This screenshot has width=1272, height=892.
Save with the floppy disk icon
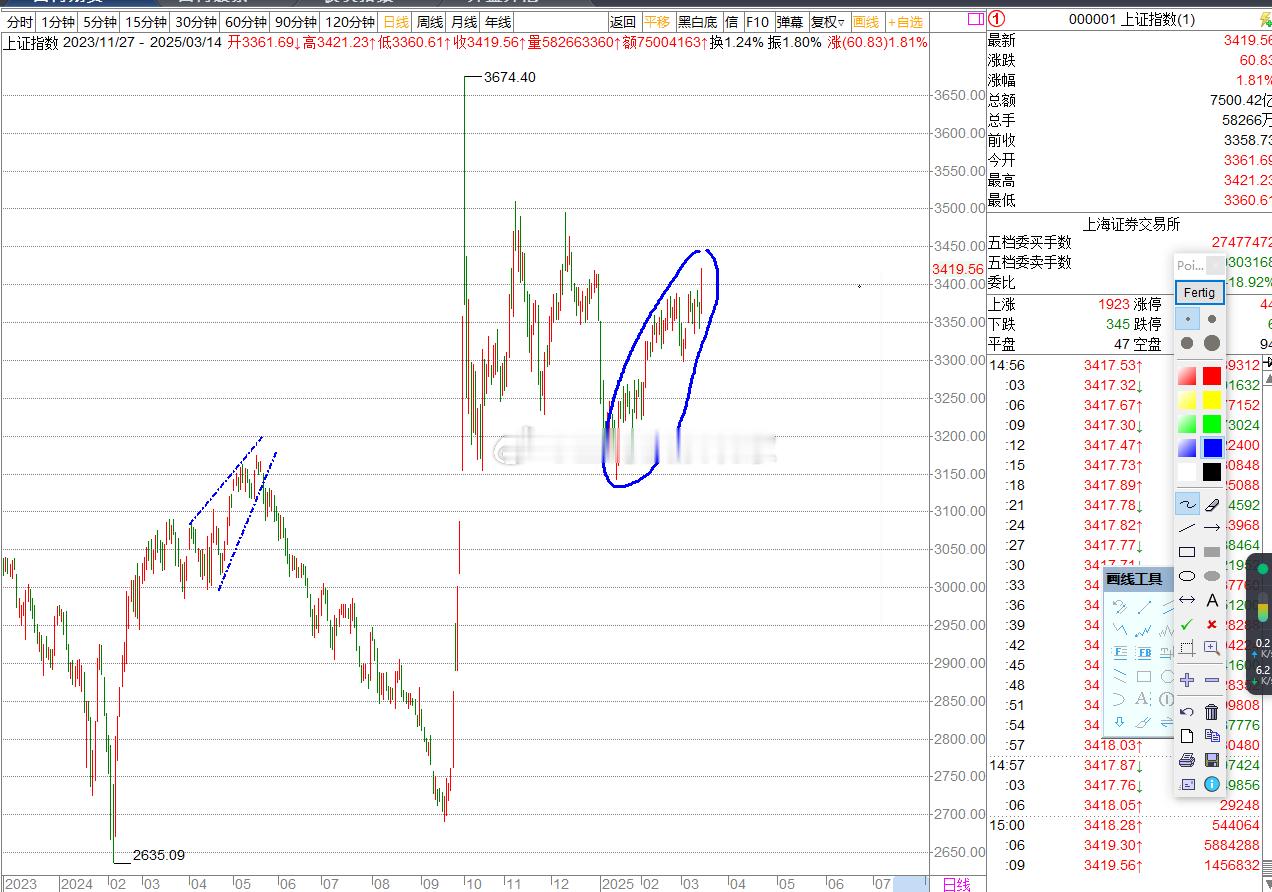coord(1212,760)
